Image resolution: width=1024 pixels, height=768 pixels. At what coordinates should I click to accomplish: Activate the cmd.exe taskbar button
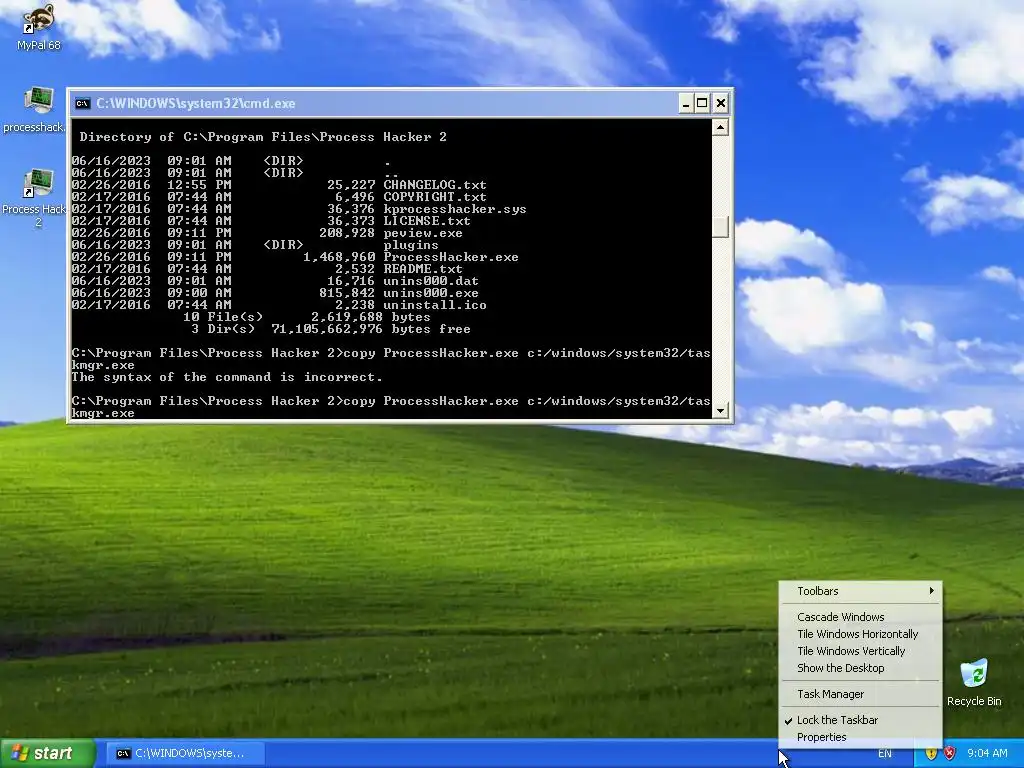click(x=186, y=753)
